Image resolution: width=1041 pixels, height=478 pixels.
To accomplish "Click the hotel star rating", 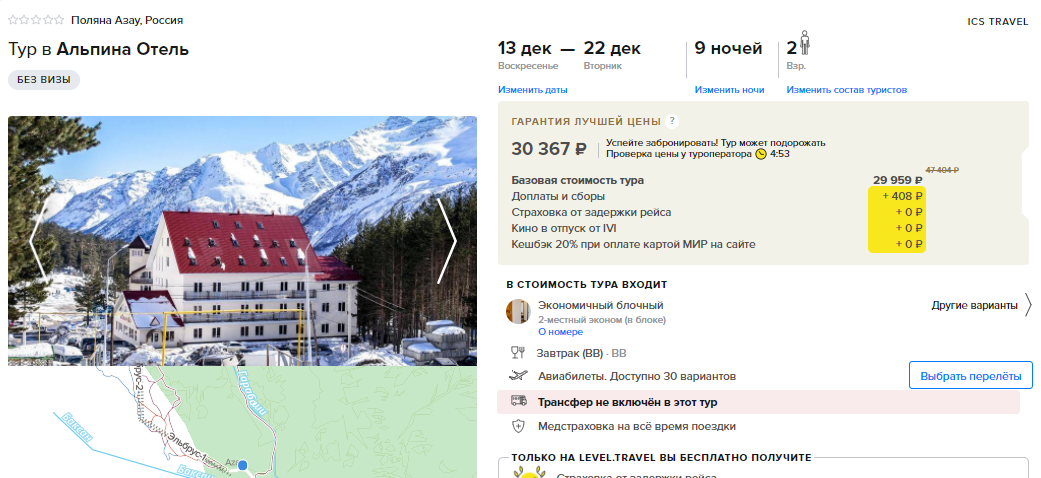I will pos(36,20).
